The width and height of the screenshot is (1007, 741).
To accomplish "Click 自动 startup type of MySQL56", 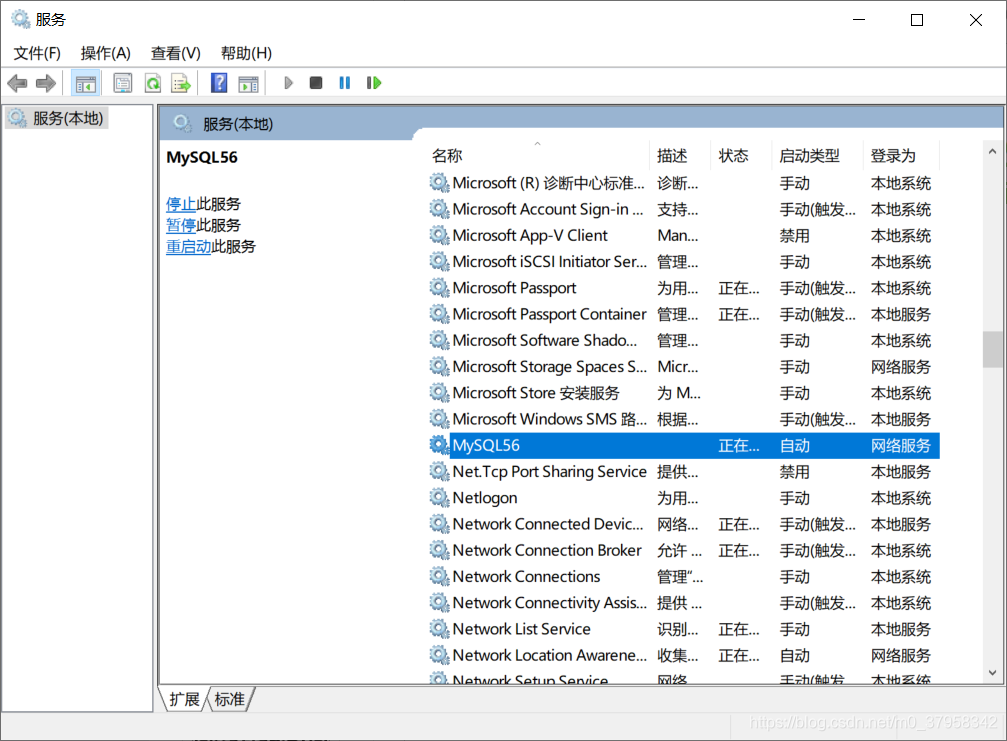I will pyautogui.click(x=794, y=446).
